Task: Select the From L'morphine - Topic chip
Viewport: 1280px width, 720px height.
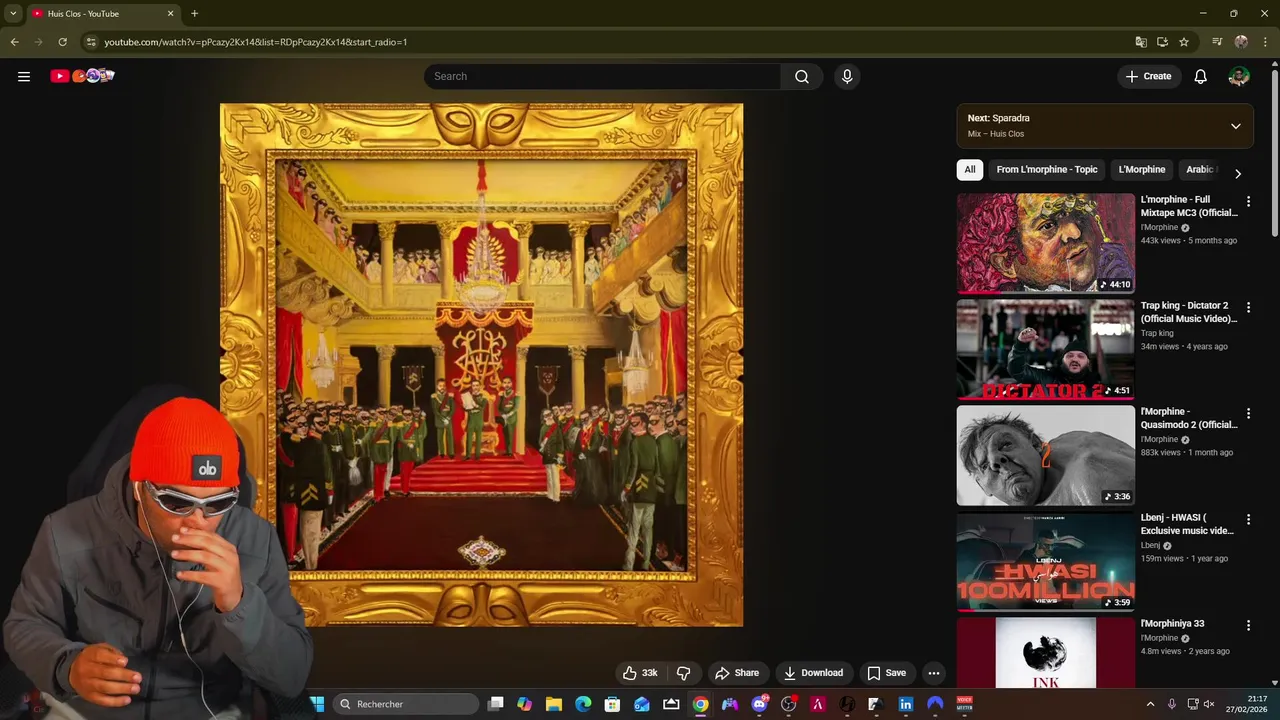Action: [1047, 169]
